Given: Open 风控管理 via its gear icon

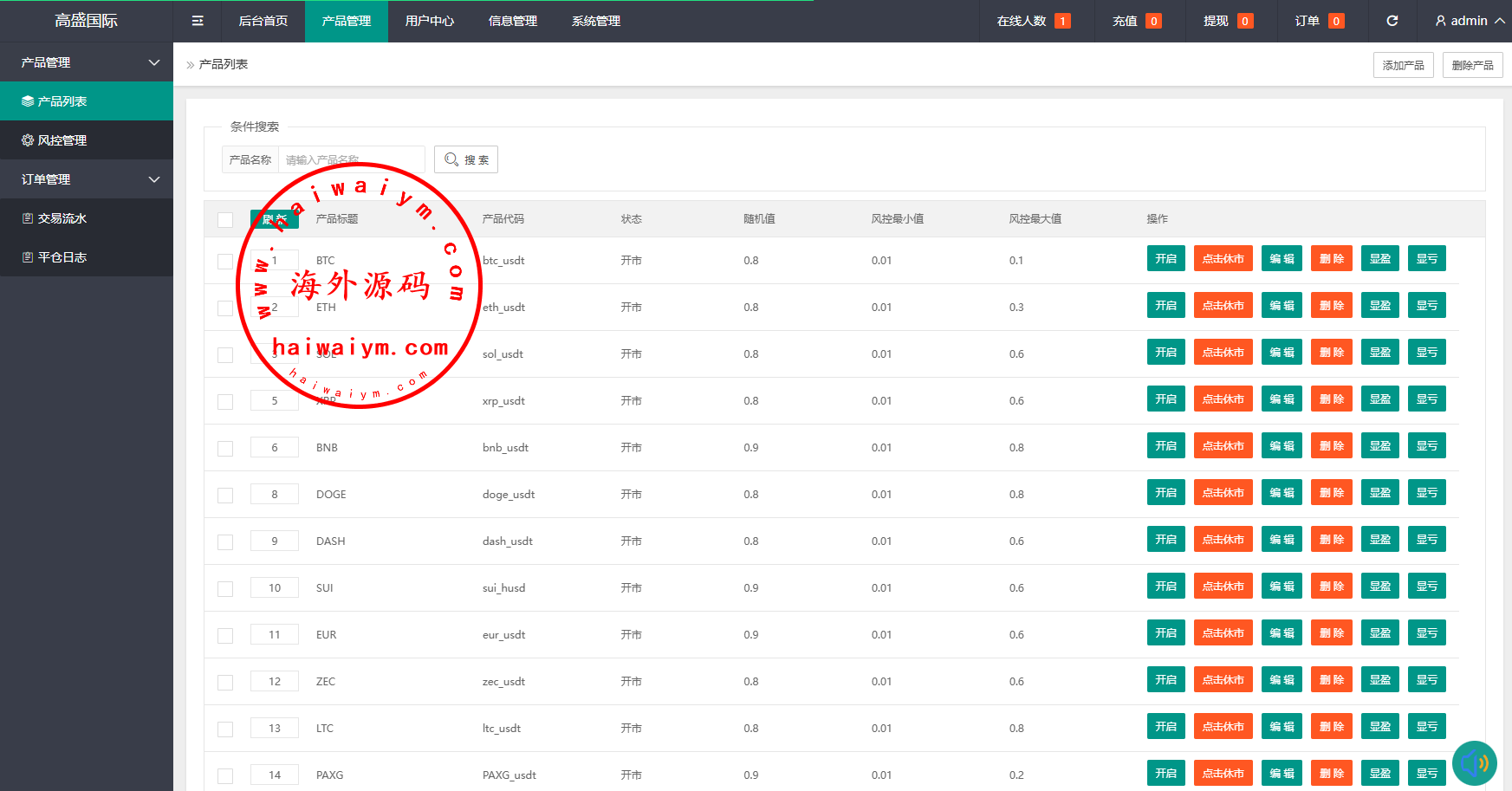Looking at the screenshot, I should click(x=28, y=140).
